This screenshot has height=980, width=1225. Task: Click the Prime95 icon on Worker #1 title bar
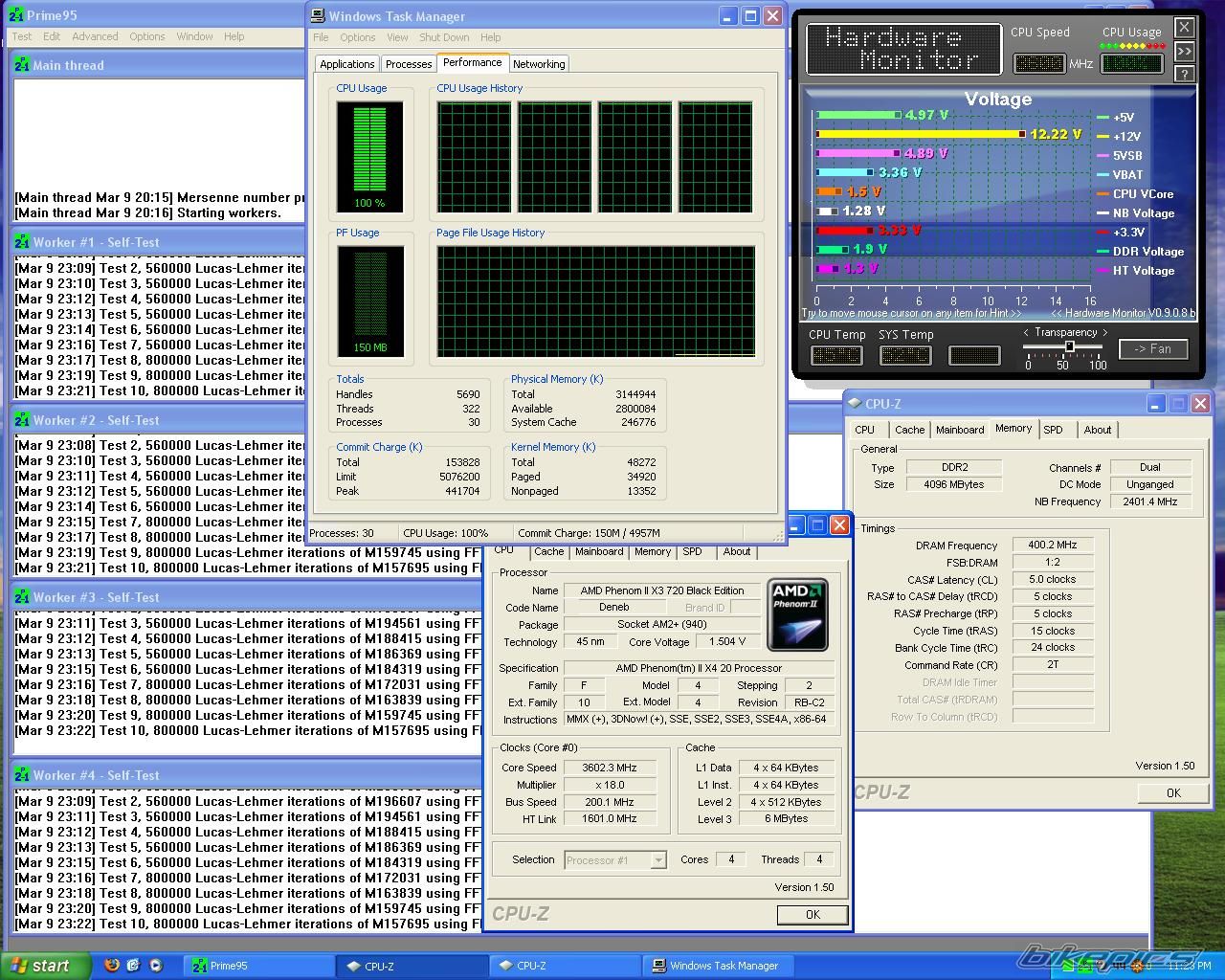click(22, 242)
